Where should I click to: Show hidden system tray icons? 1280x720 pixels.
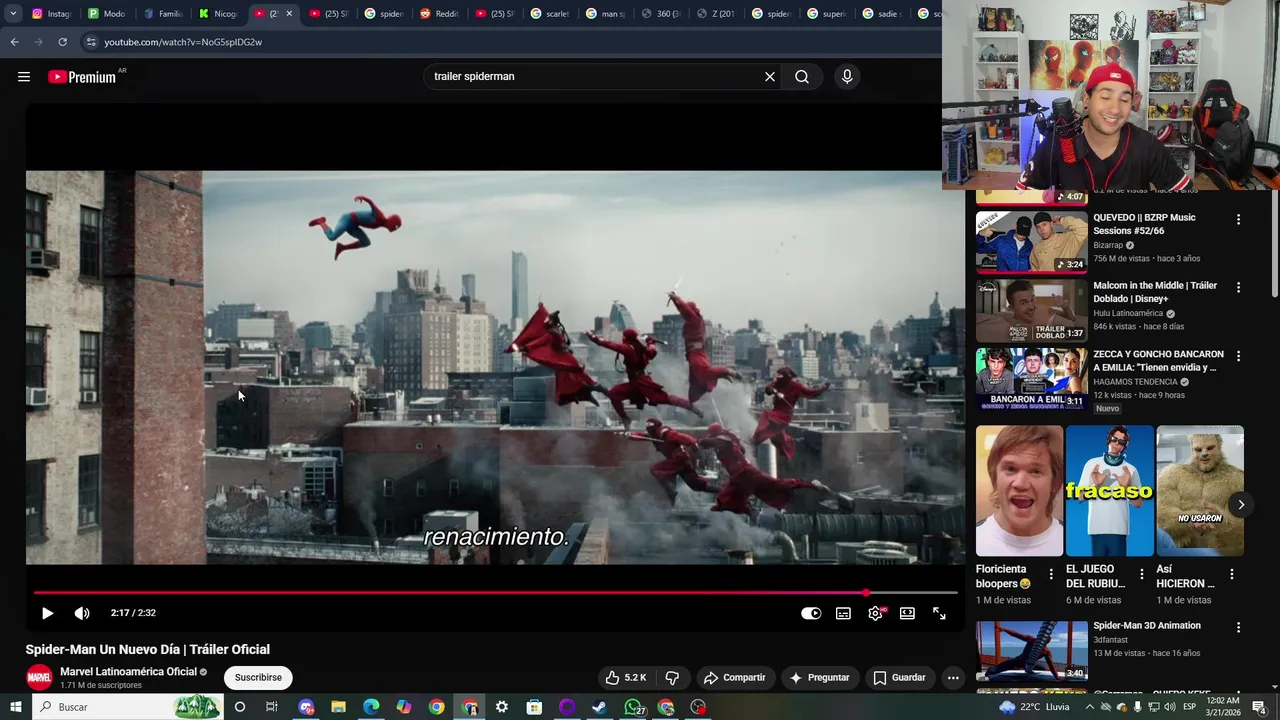1090,707
